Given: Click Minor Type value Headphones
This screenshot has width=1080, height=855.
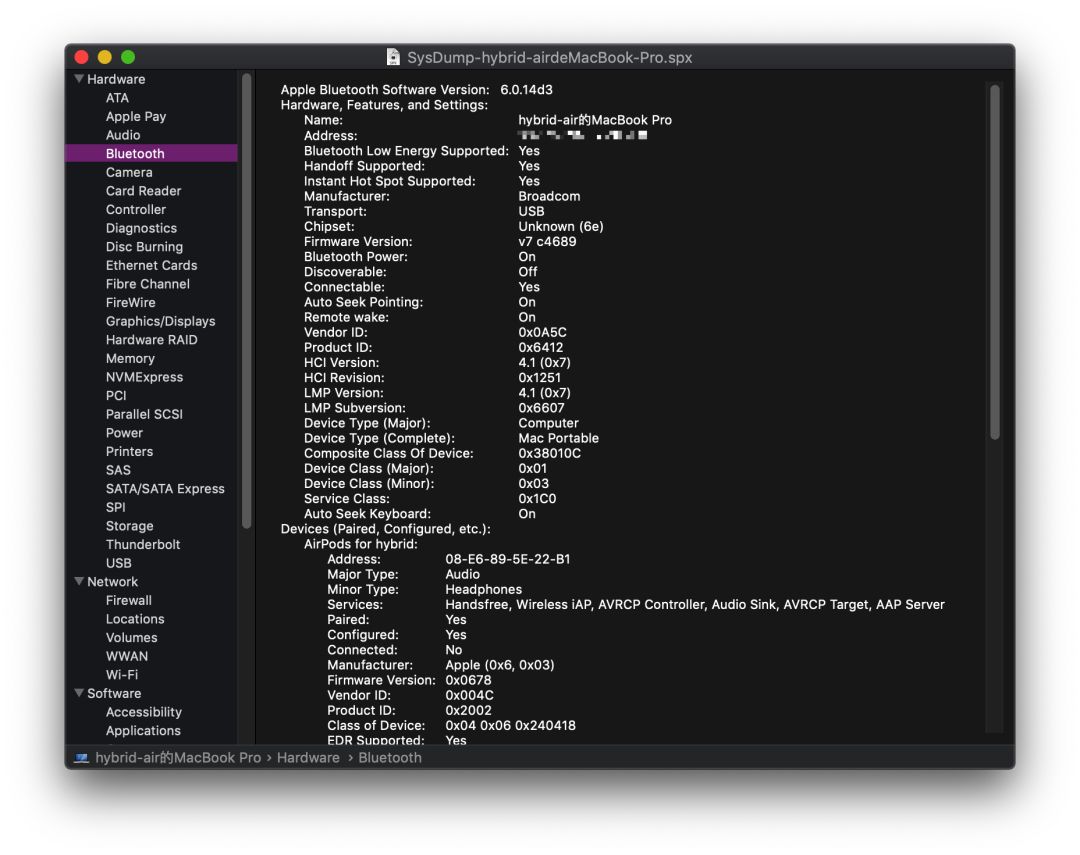Looking at the screenshot, I should 484,589.
